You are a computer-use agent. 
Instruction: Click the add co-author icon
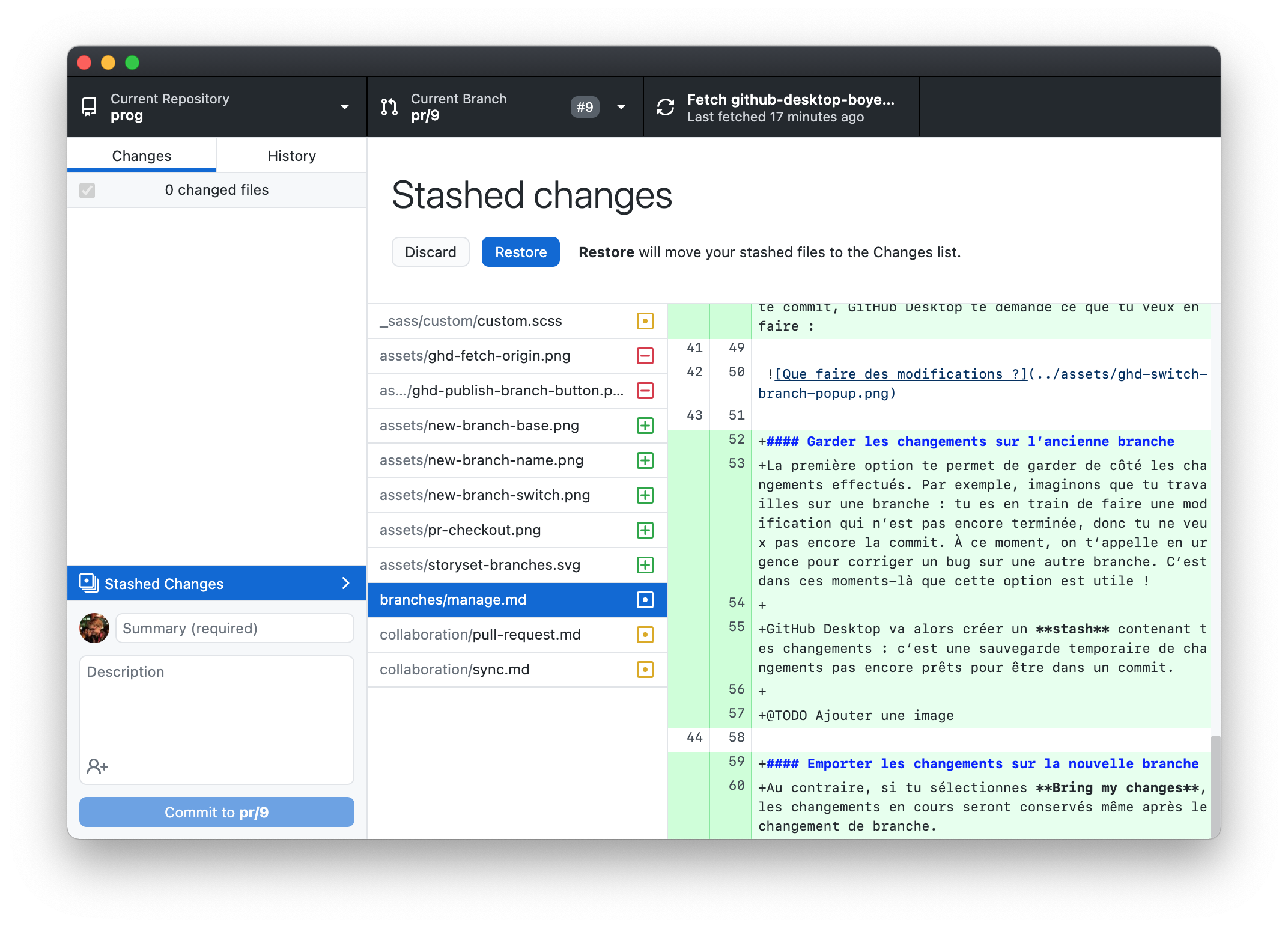(97, 766)
